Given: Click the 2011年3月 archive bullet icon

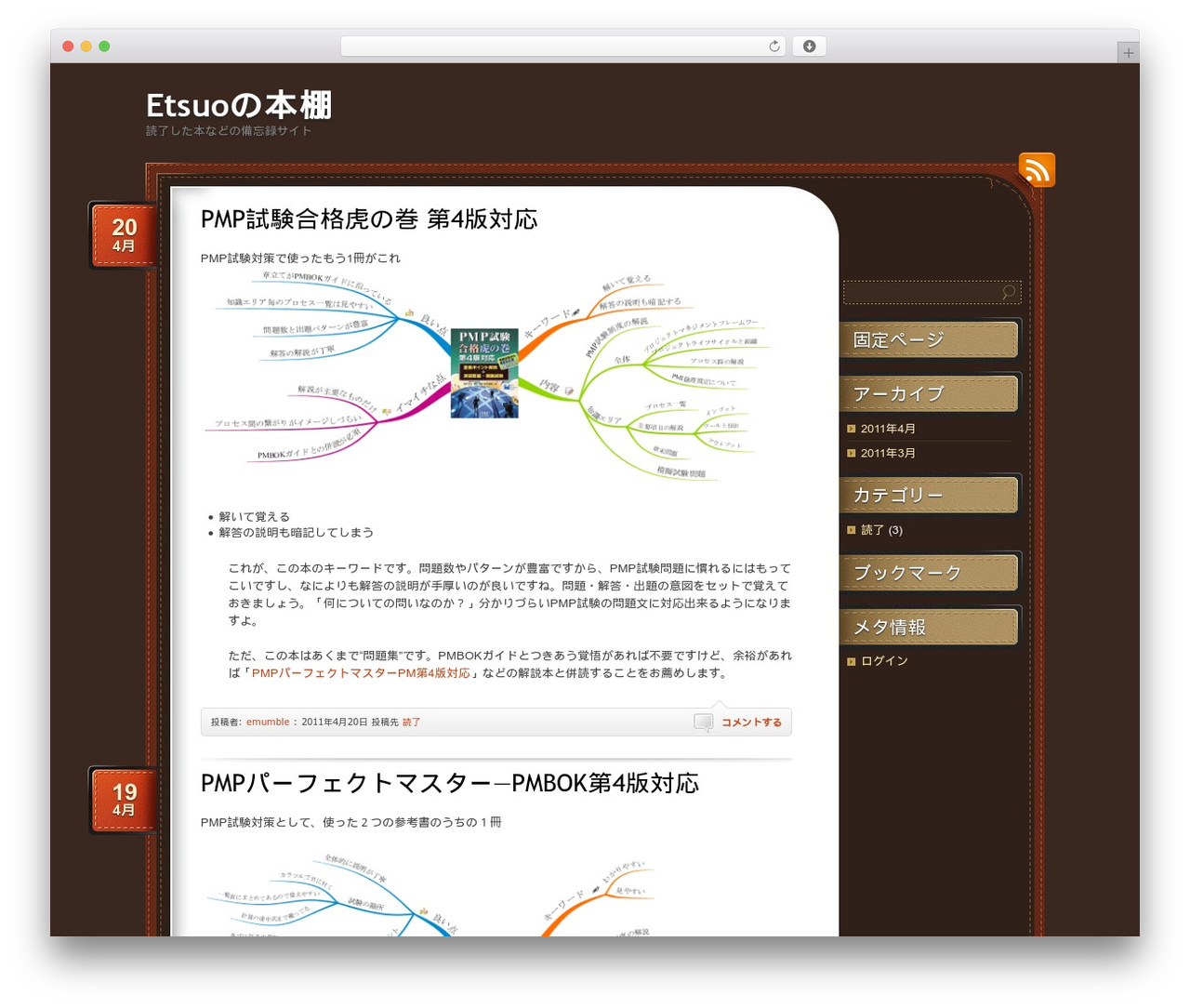Looking at the screenshot, I should tap(851, 453).
